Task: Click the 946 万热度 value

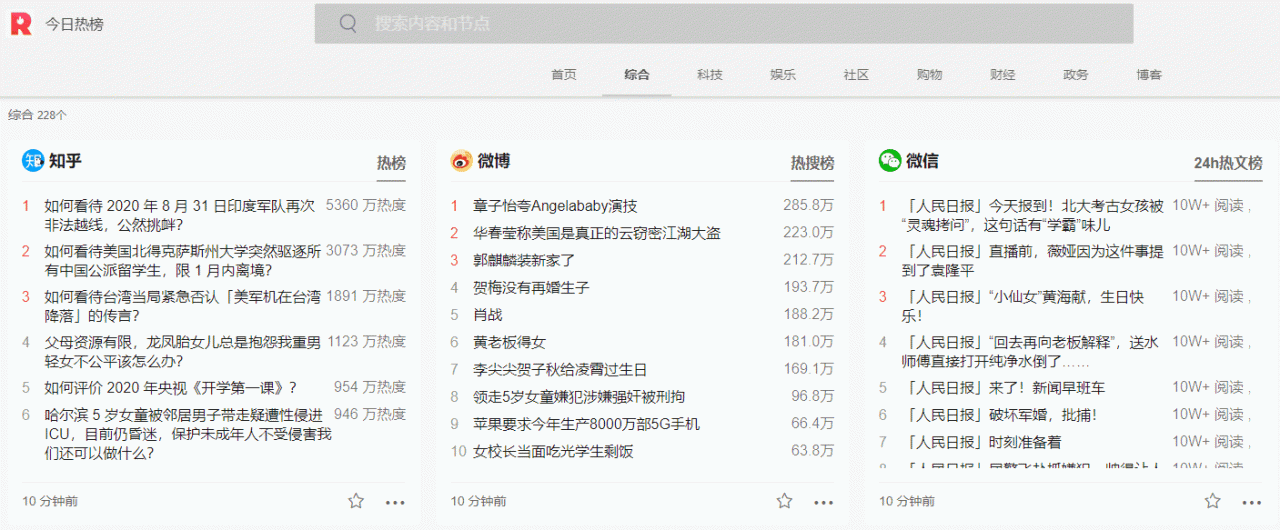Action: coord(370,413)
